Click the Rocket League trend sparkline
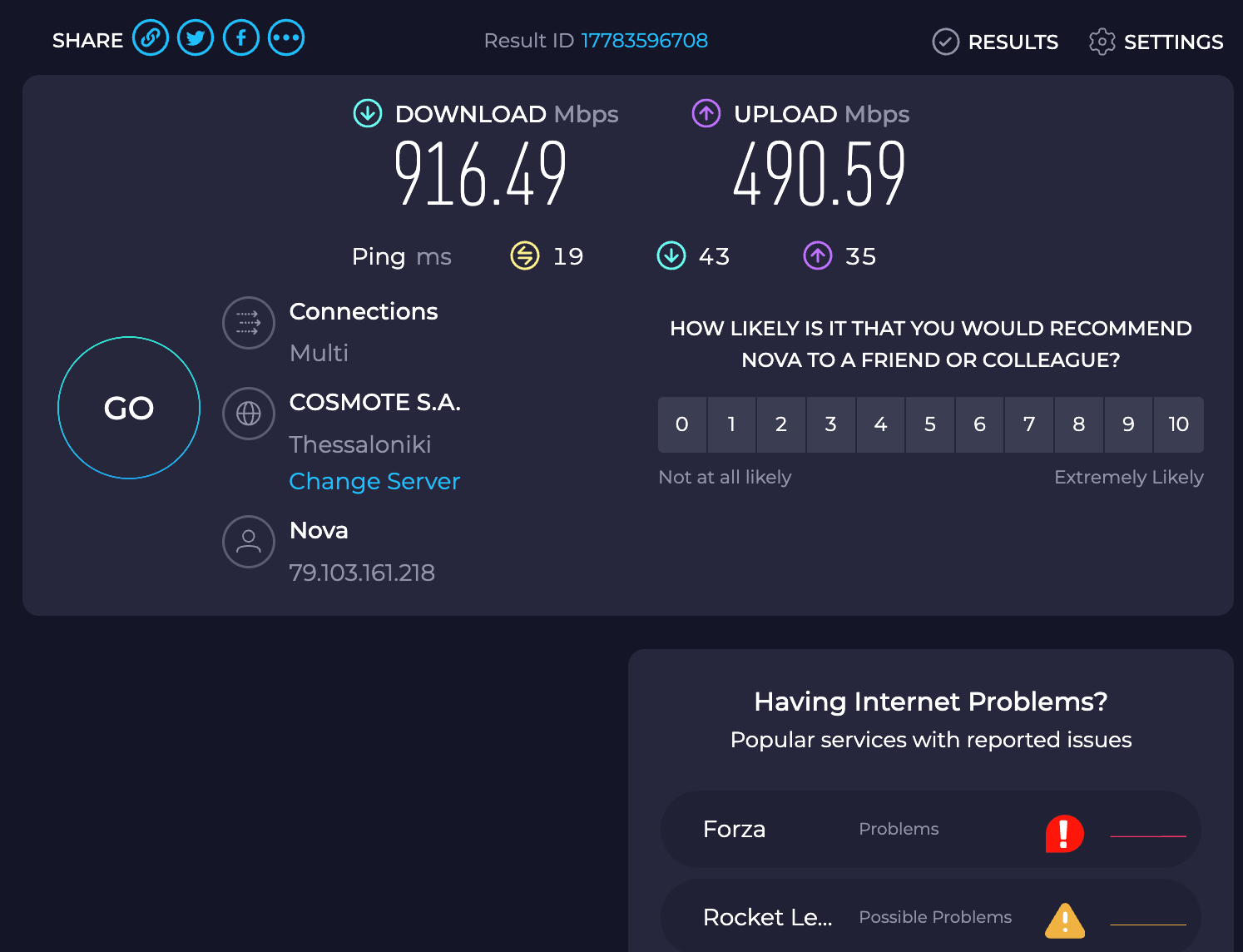1243x952 pixels. [1148, 924]
